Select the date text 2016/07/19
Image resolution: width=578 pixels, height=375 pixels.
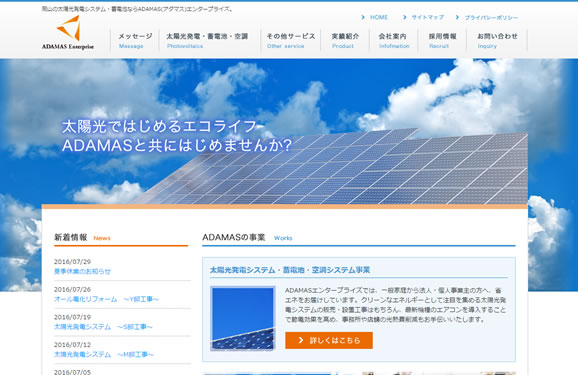tap(72, 317)
